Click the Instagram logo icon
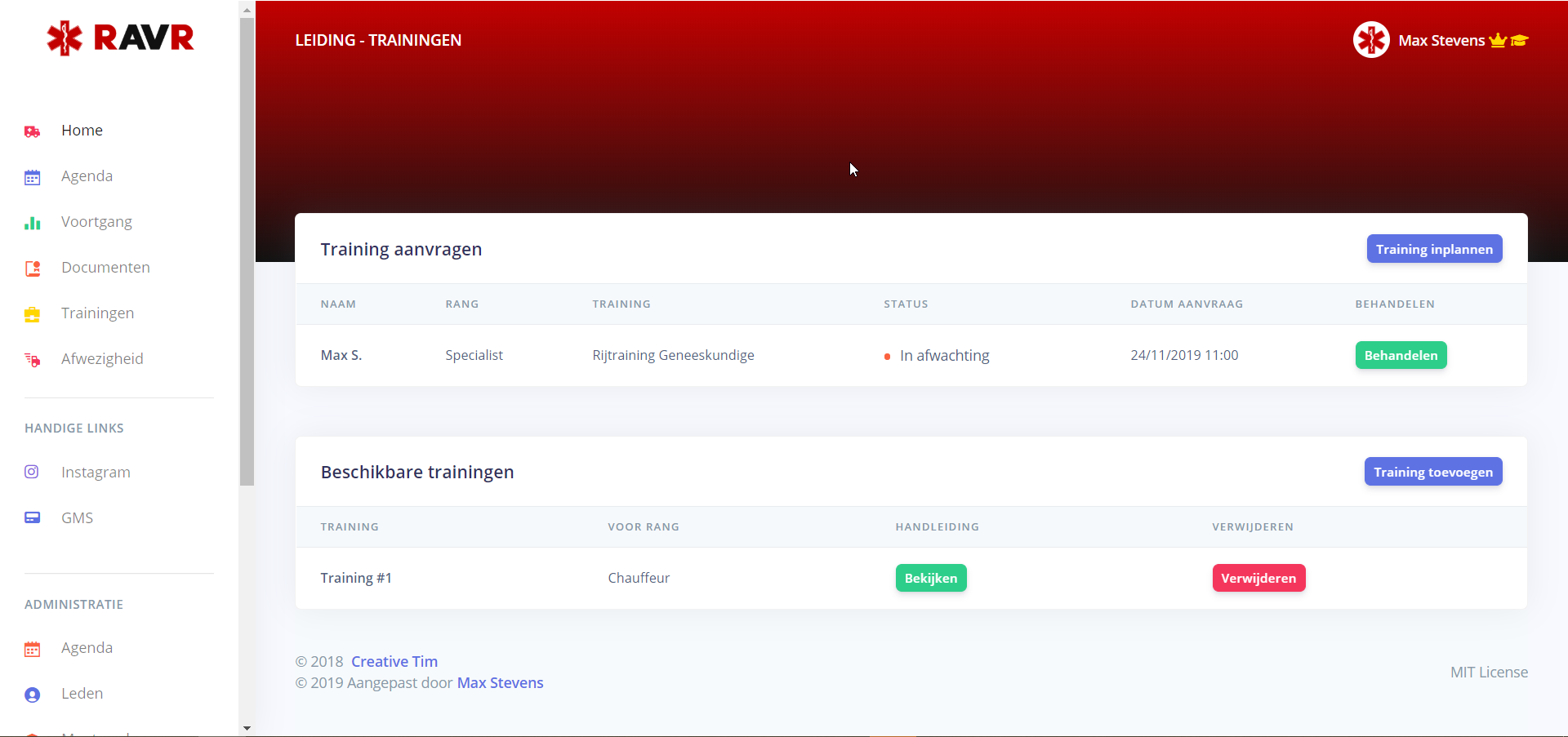The width and height of the screenshot is (1568, 737). (x=32, y=472)
